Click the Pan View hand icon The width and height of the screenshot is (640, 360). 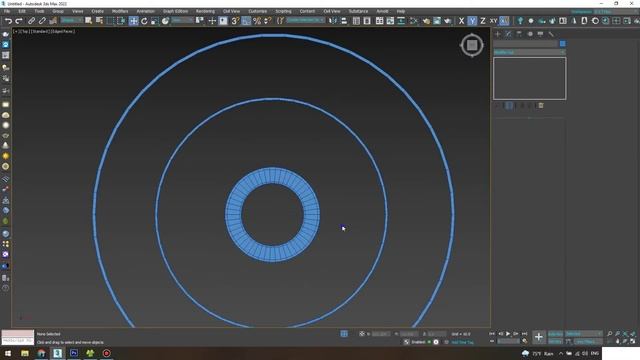pos(618,341)
